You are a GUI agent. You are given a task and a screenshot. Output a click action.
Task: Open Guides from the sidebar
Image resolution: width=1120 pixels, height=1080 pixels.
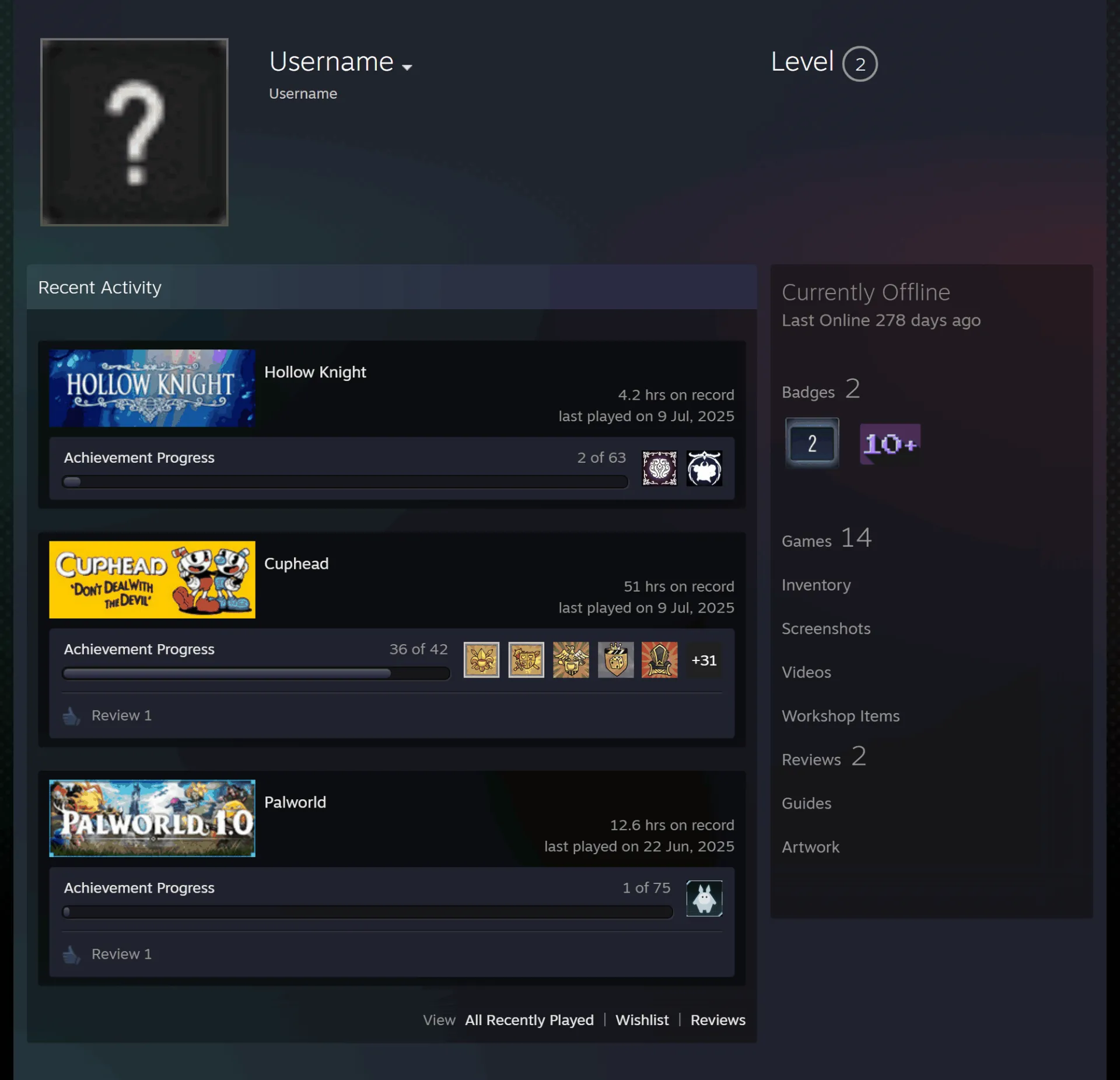coord(806,803)
